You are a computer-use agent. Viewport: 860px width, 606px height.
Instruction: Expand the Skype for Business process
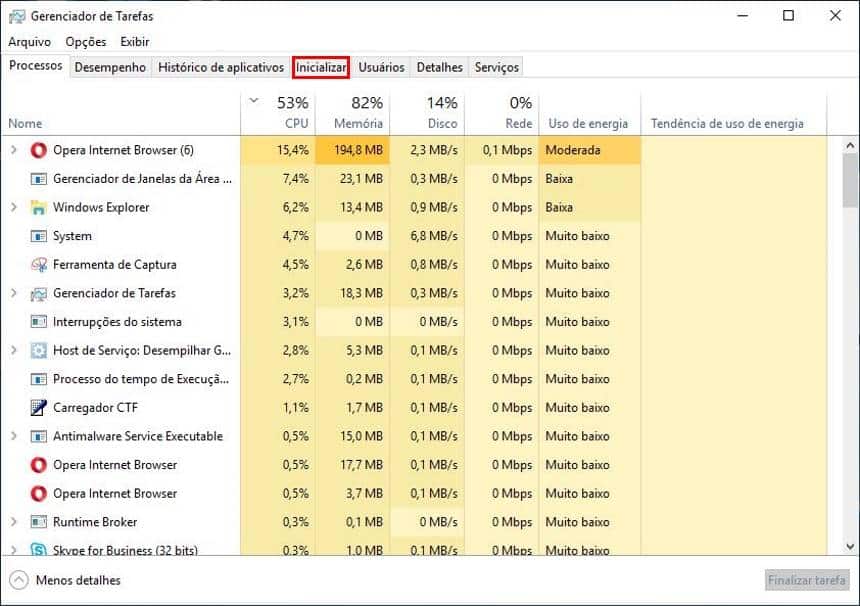(14, 550)
